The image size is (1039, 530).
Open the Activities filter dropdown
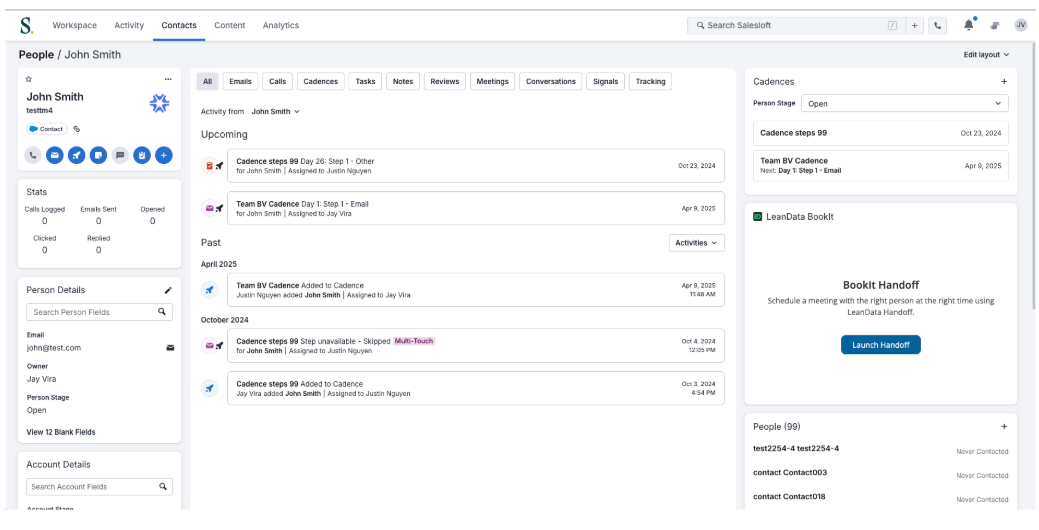696,243
